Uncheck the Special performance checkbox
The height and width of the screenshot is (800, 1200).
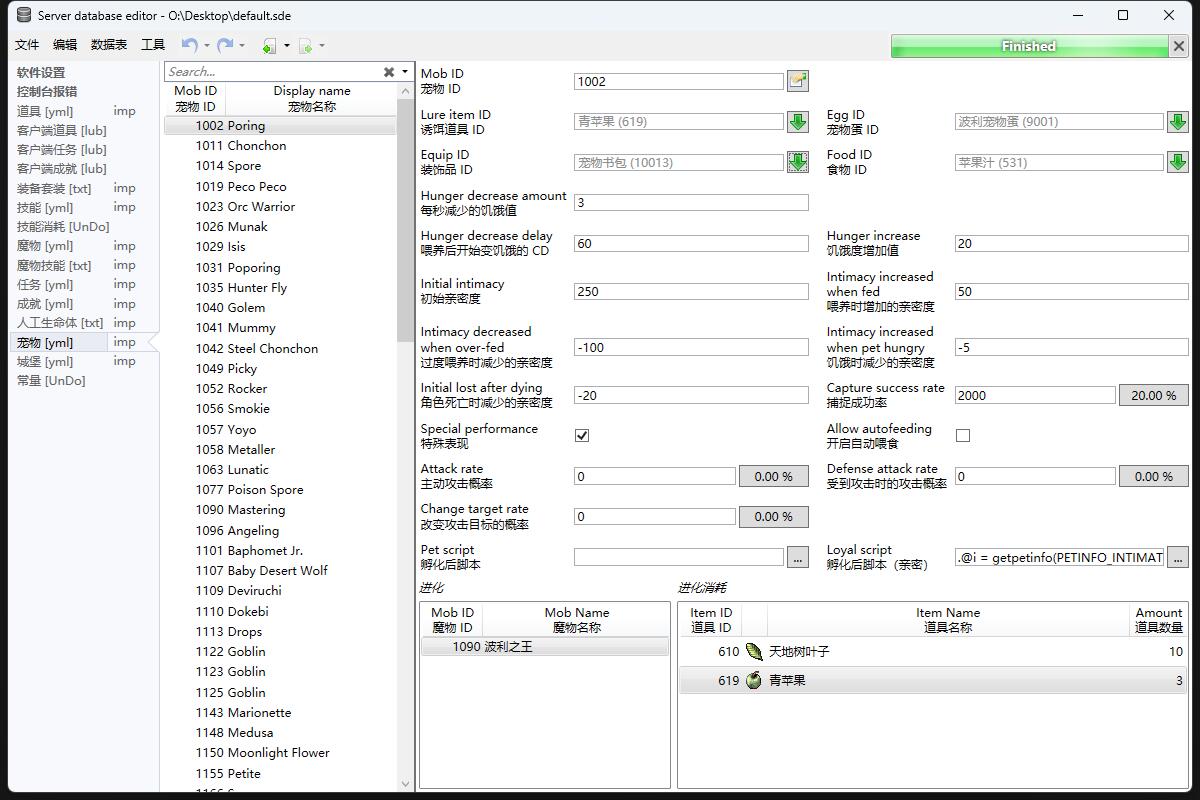pos(582,436)
